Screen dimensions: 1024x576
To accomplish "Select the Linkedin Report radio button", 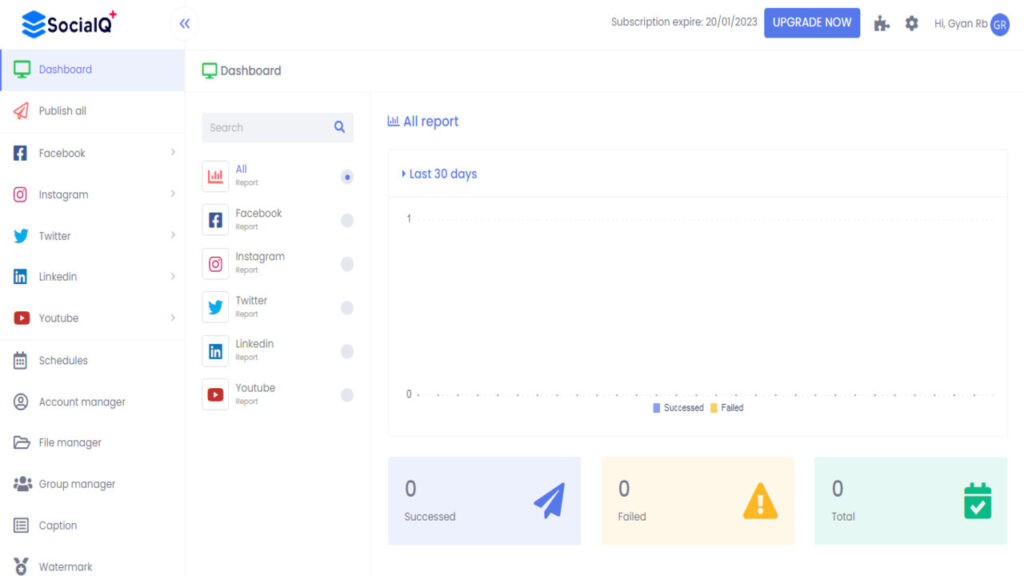I will tap(347, 352).
